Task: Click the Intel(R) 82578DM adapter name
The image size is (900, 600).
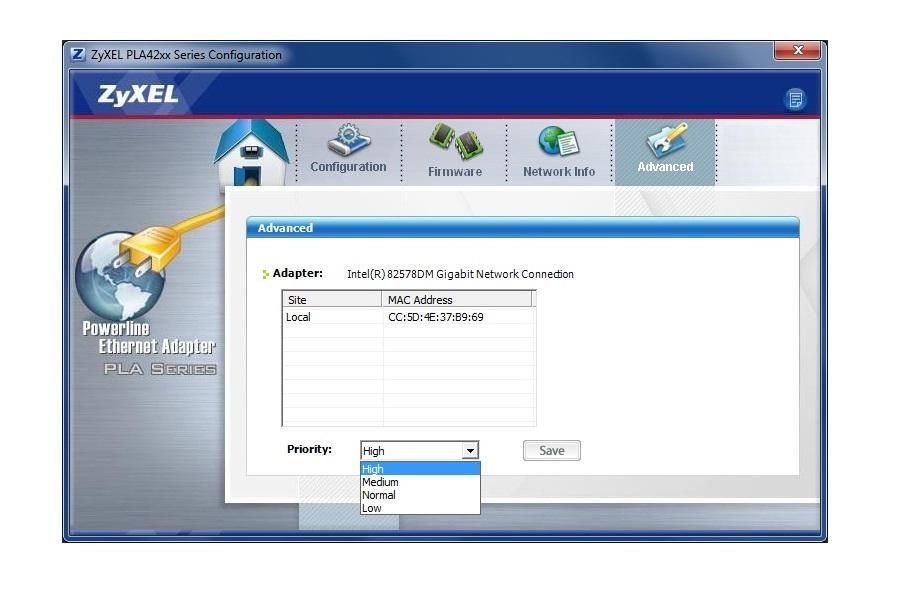Action: (x=460, y=274)
